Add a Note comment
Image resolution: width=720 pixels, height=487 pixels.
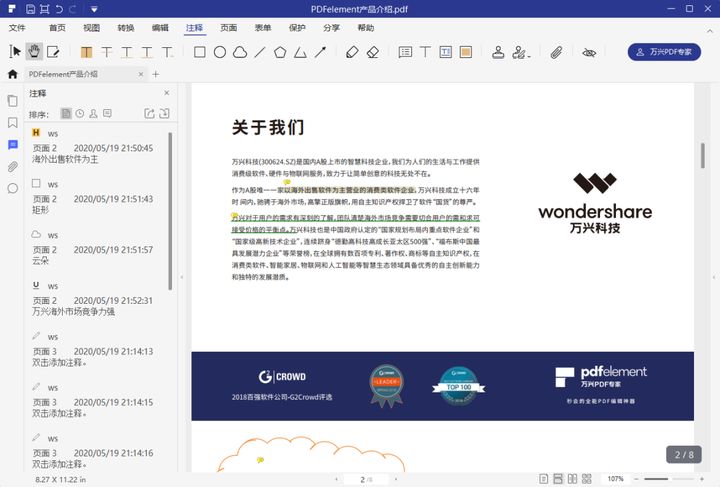[405, 52]
